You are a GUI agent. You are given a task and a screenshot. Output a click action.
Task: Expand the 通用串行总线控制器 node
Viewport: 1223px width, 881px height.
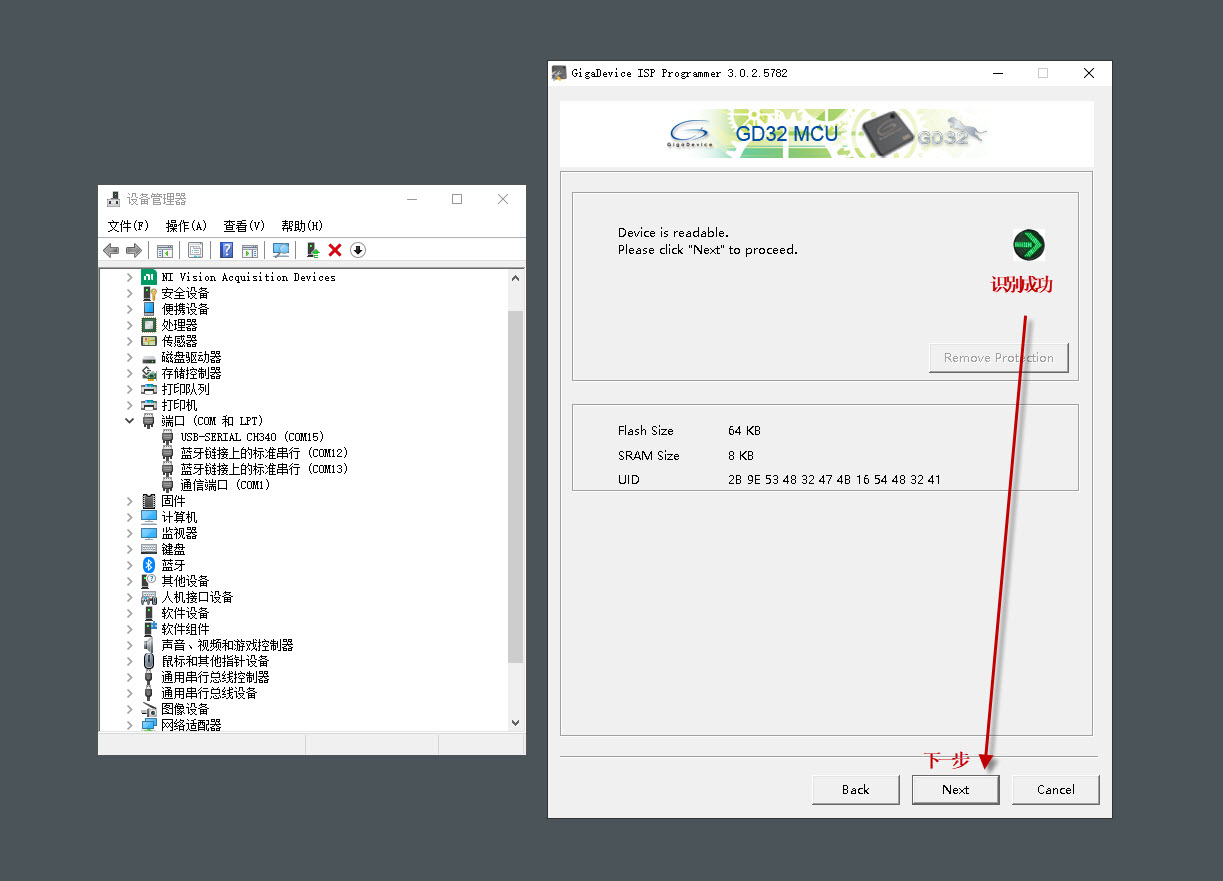129,677
